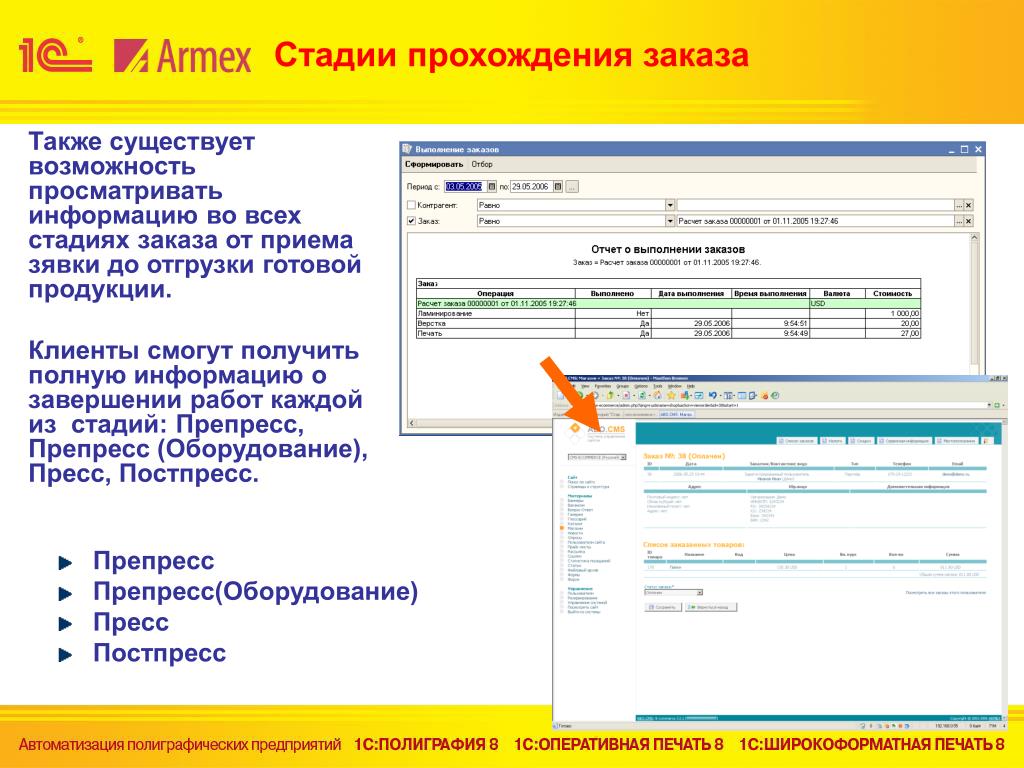Click report scrollbar up arrow
This screenshot has width=1024, height=768.
coord(974,238)
